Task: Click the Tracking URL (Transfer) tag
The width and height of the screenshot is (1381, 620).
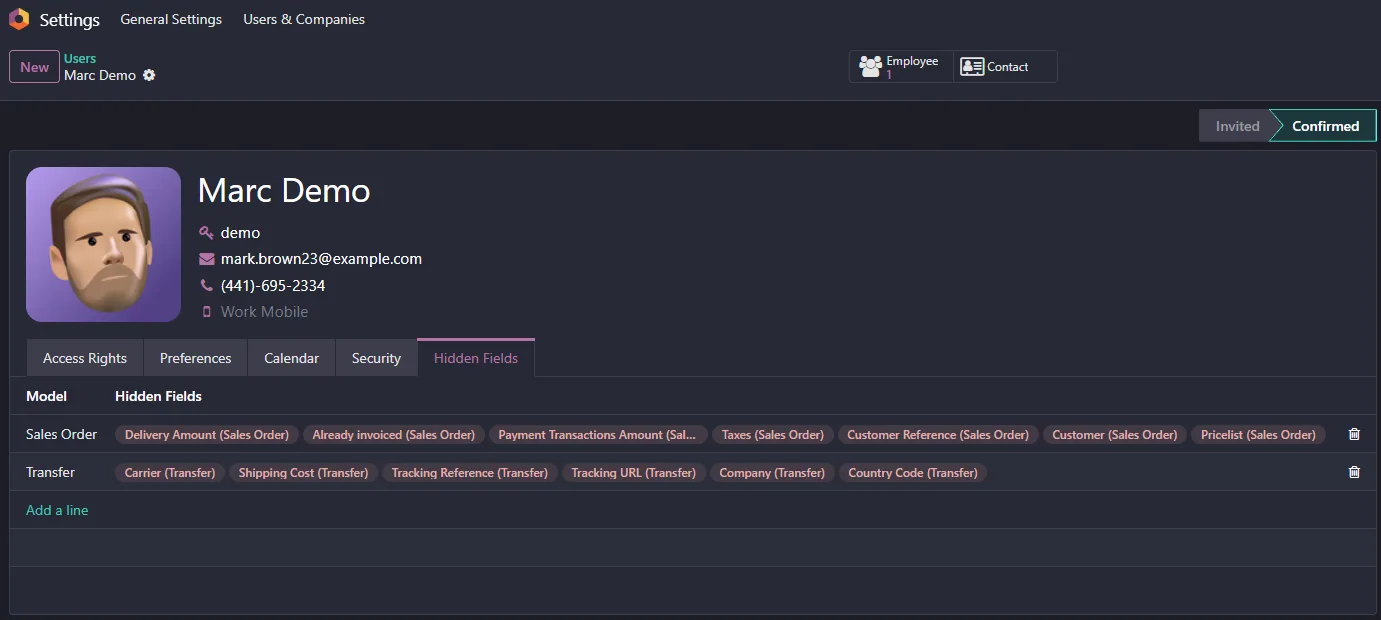Action: click(x=634, y=472)
